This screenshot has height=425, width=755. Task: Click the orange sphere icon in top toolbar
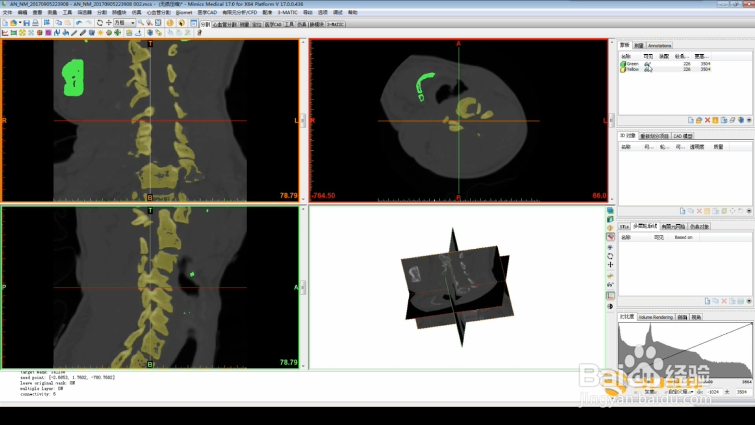click(170, 23)
